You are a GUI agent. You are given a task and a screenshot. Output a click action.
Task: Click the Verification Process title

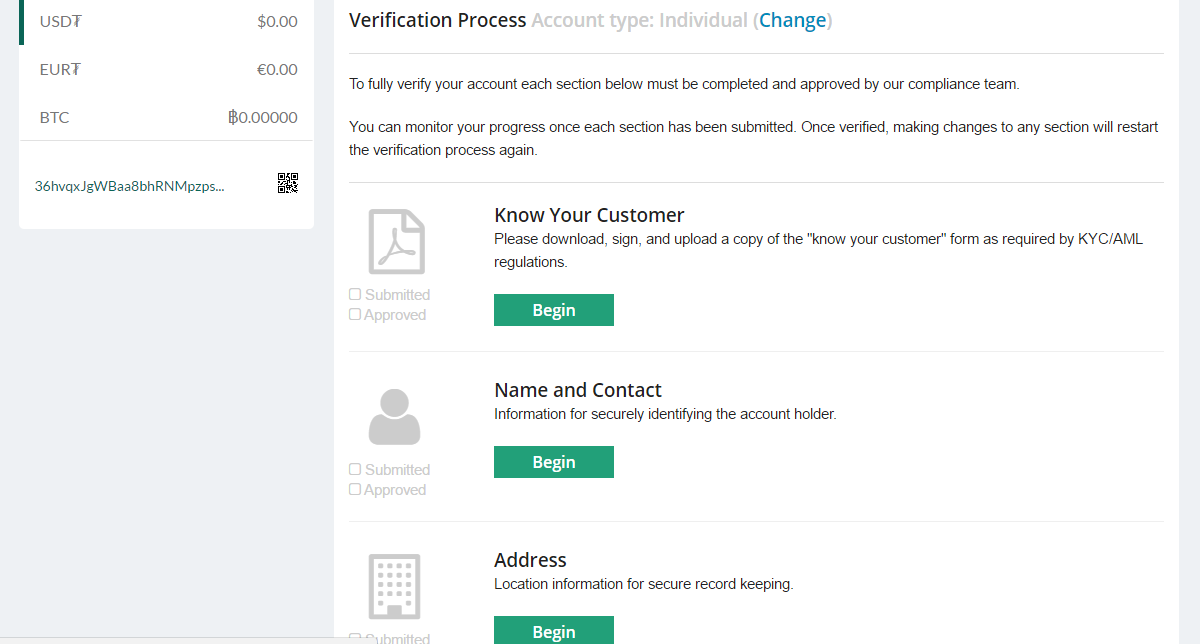click(437, 20)
